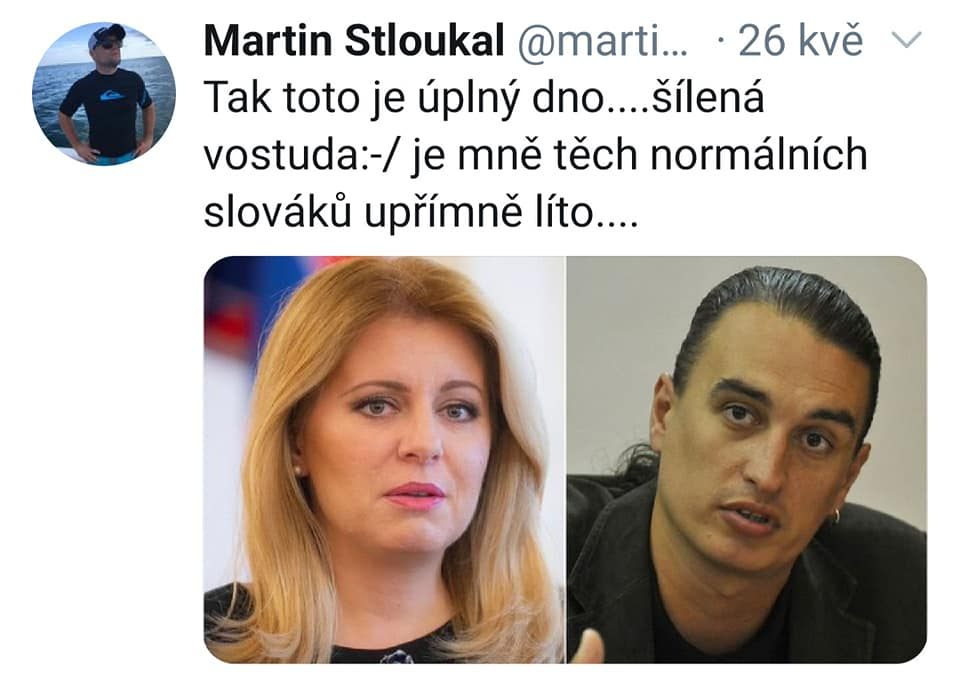Click the 26 kvě tweet date
The image size is (960, 692).
click(801, 40)
